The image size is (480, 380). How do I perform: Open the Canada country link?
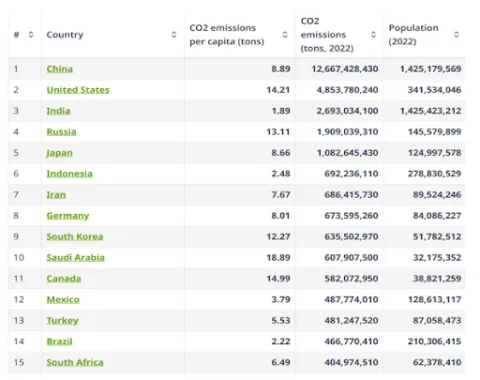coord(64,278)
